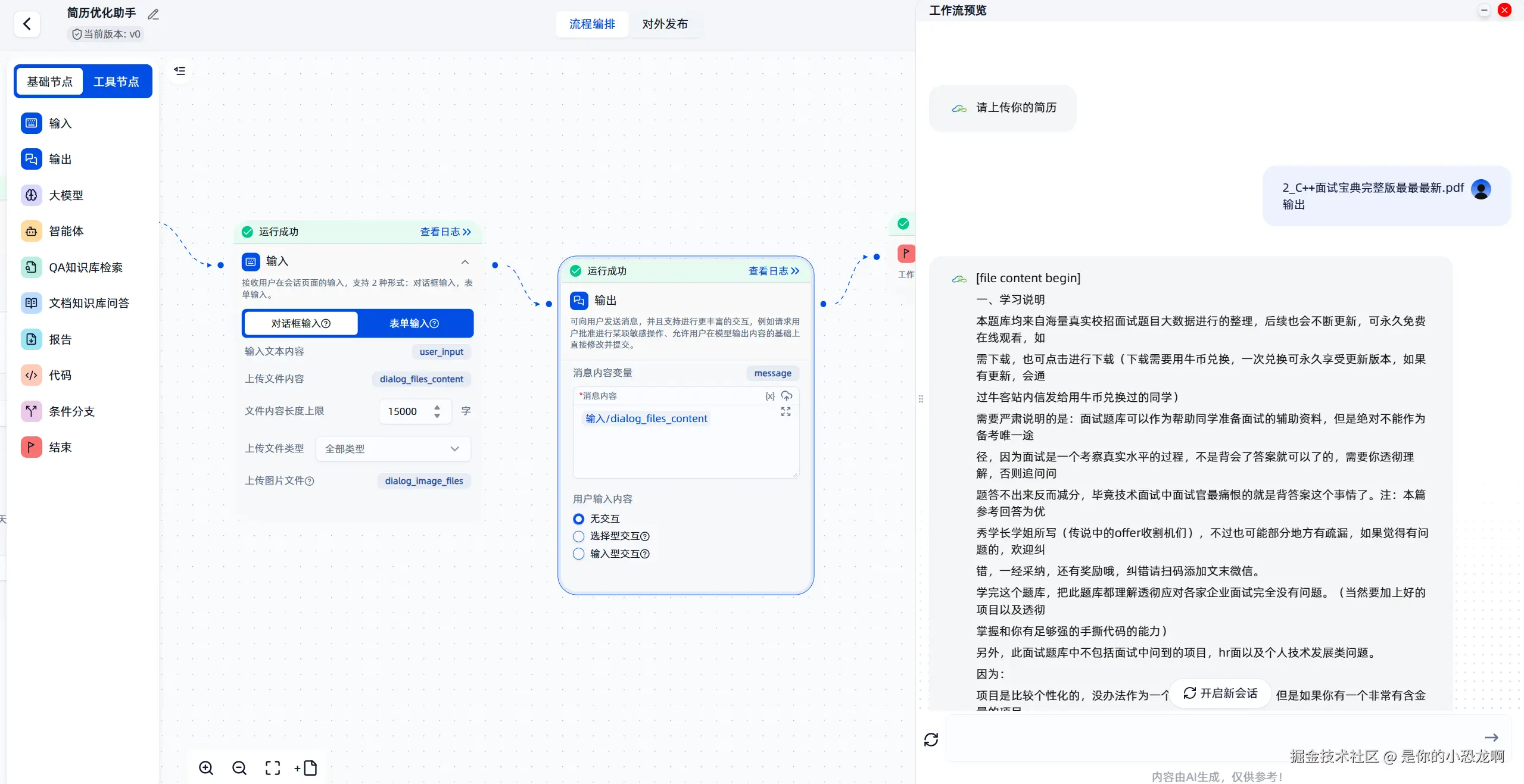Switch to the 对外发布 tab
The image size is (1524, 784).
[x=665, y=24]
